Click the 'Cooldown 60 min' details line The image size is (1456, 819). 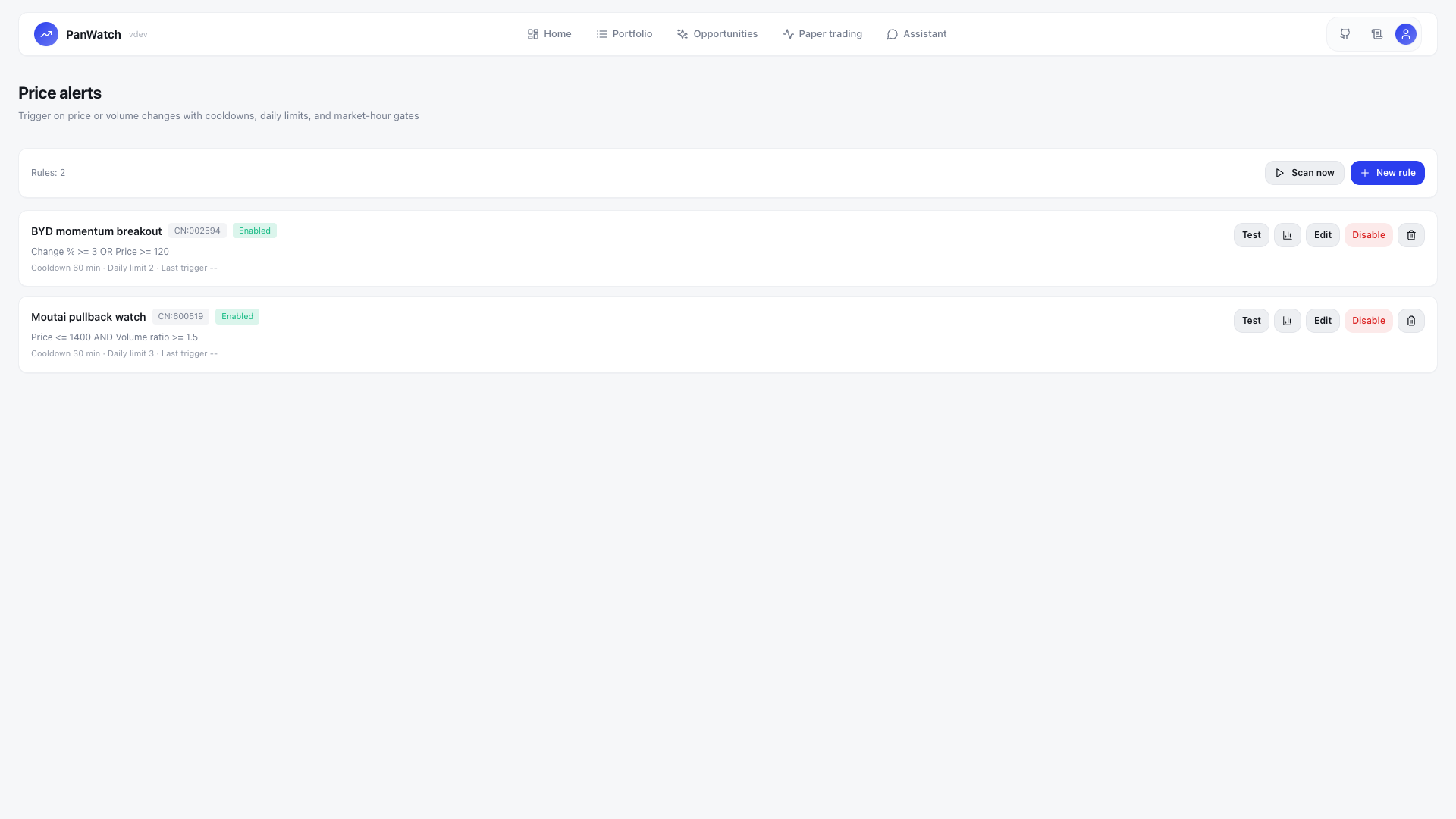coord(124,268)
